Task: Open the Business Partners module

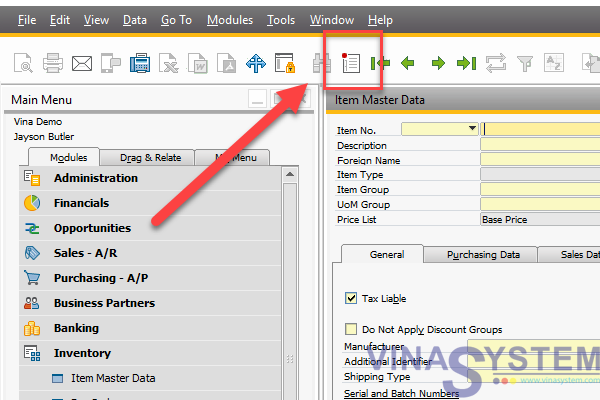Action: (104, 303)
